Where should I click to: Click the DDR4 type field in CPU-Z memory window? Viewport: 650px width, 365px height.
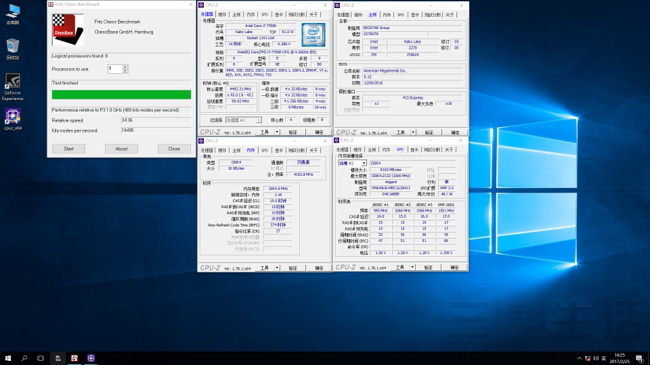click(x=236, y=163)
